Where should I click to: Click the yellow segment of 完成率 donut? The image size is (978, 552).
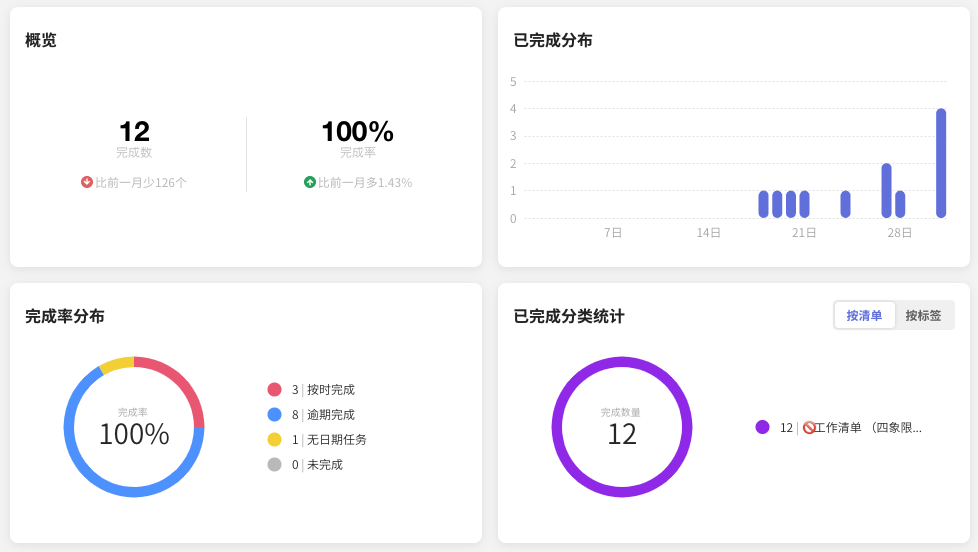117,364
